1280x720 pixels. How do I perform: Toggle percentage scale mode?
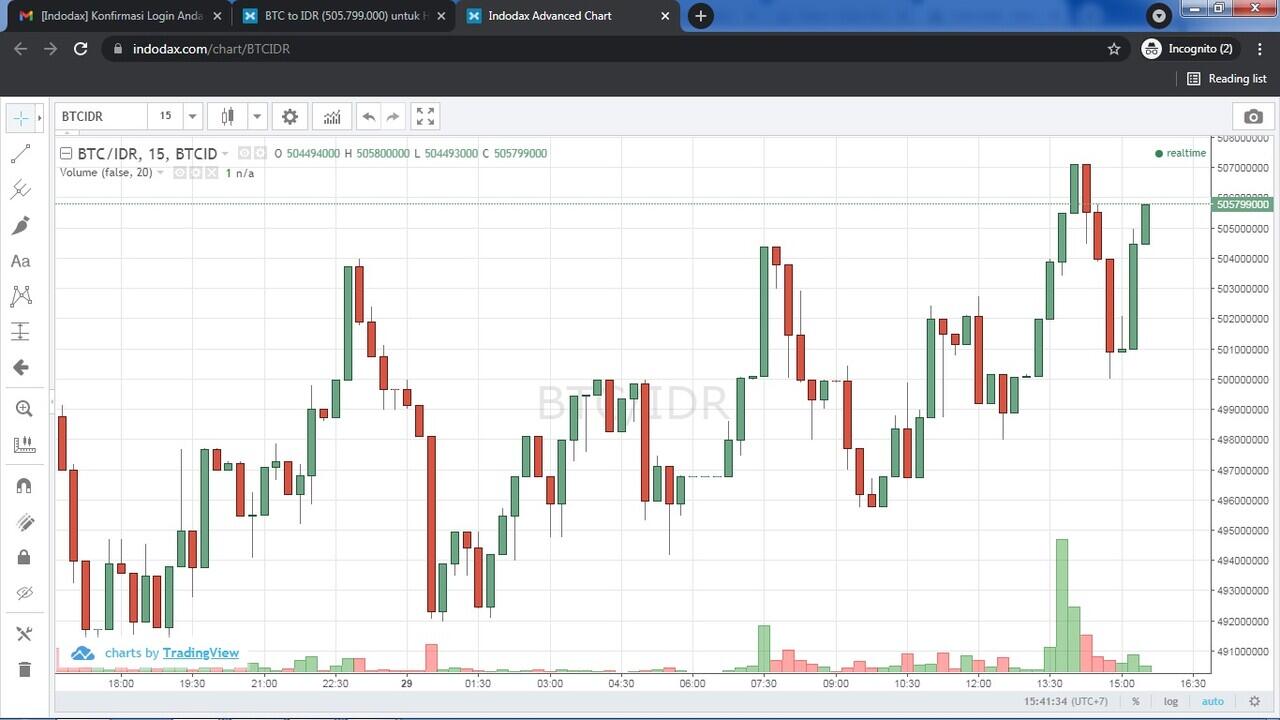coord(1136,702)
